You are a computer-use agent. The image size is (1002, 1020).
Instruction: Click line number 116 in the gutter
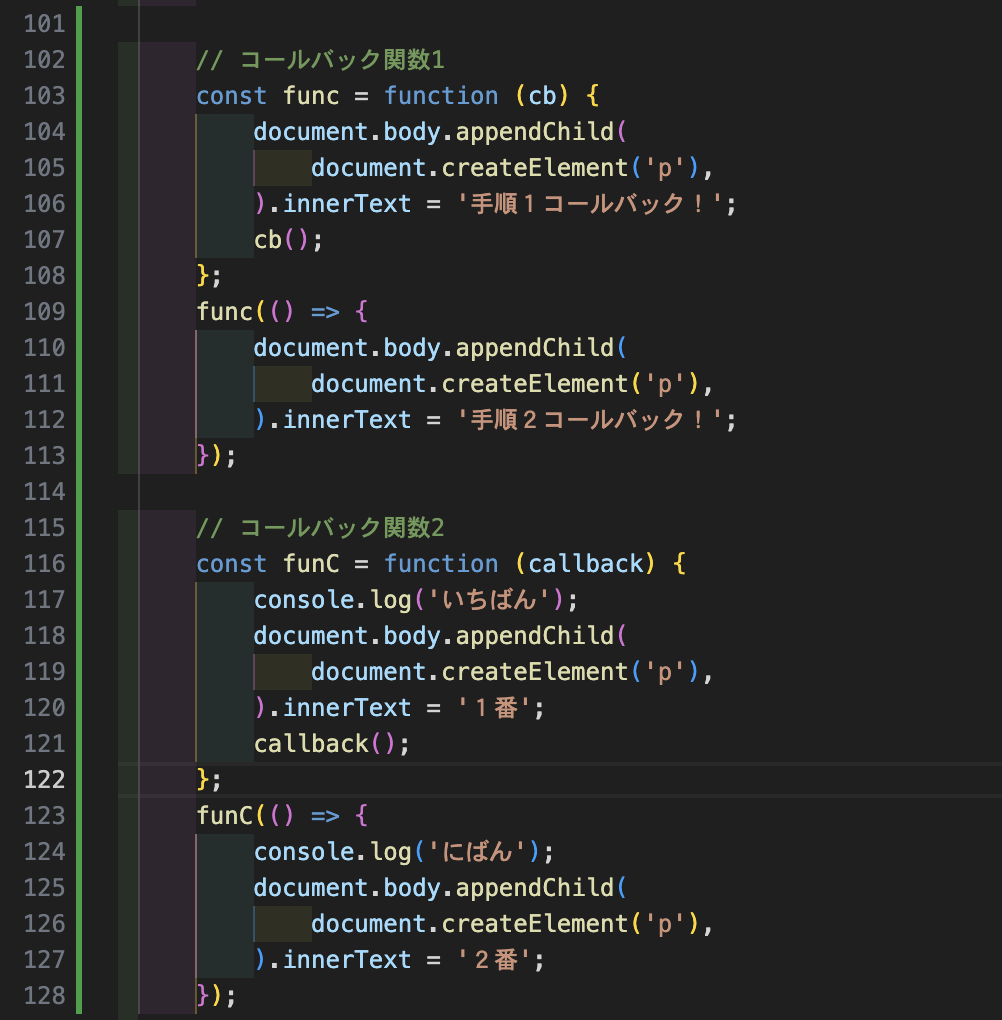tap(45, 564)
